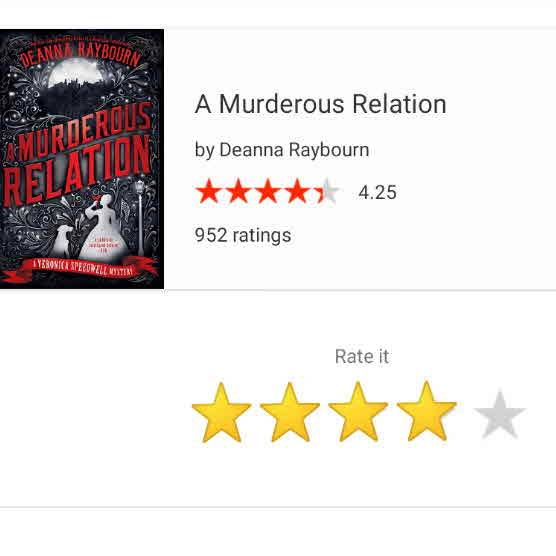Image resolution: width=556 pixels, height=556 pixels.
Task: Click the red cover title text Relation
Action: pos(76,170)
